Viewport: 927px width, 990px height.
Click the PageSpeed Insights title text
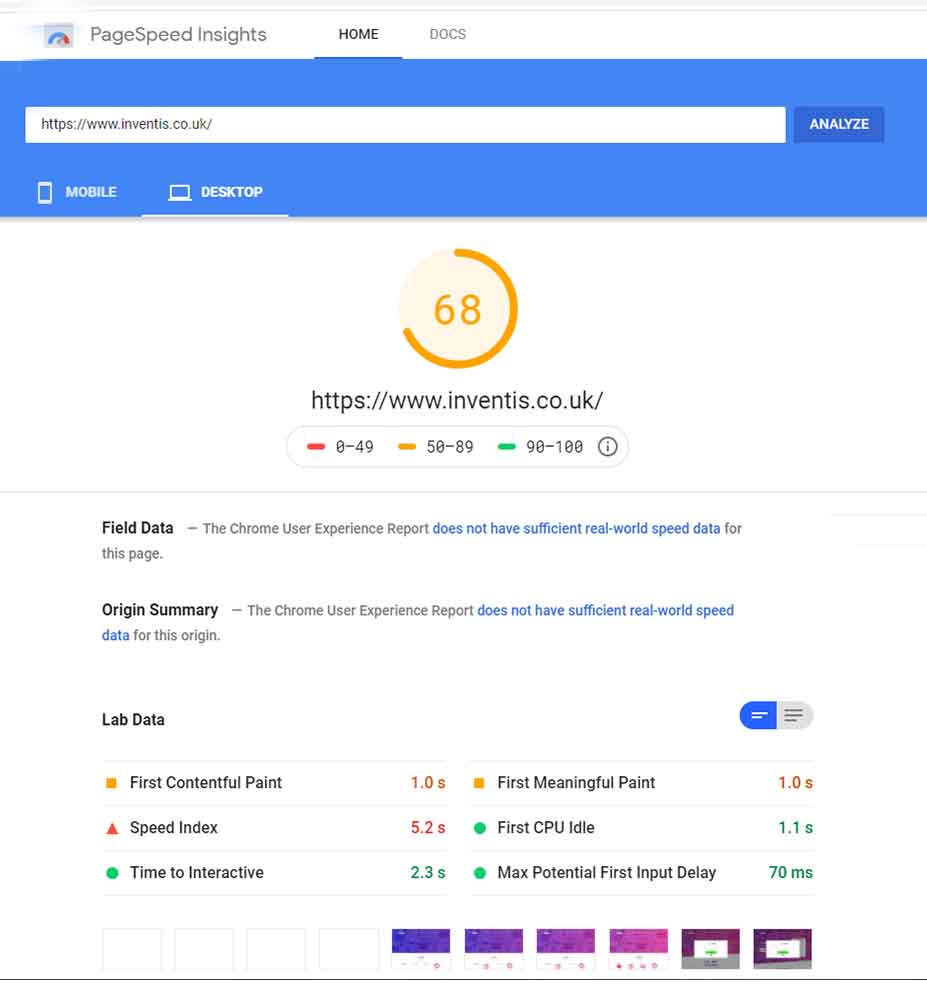pos(178,34)
